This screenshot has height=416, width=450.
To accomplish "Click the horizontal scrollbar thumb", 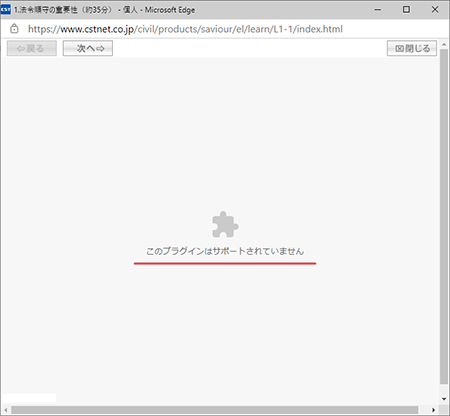I will [215, 410].
